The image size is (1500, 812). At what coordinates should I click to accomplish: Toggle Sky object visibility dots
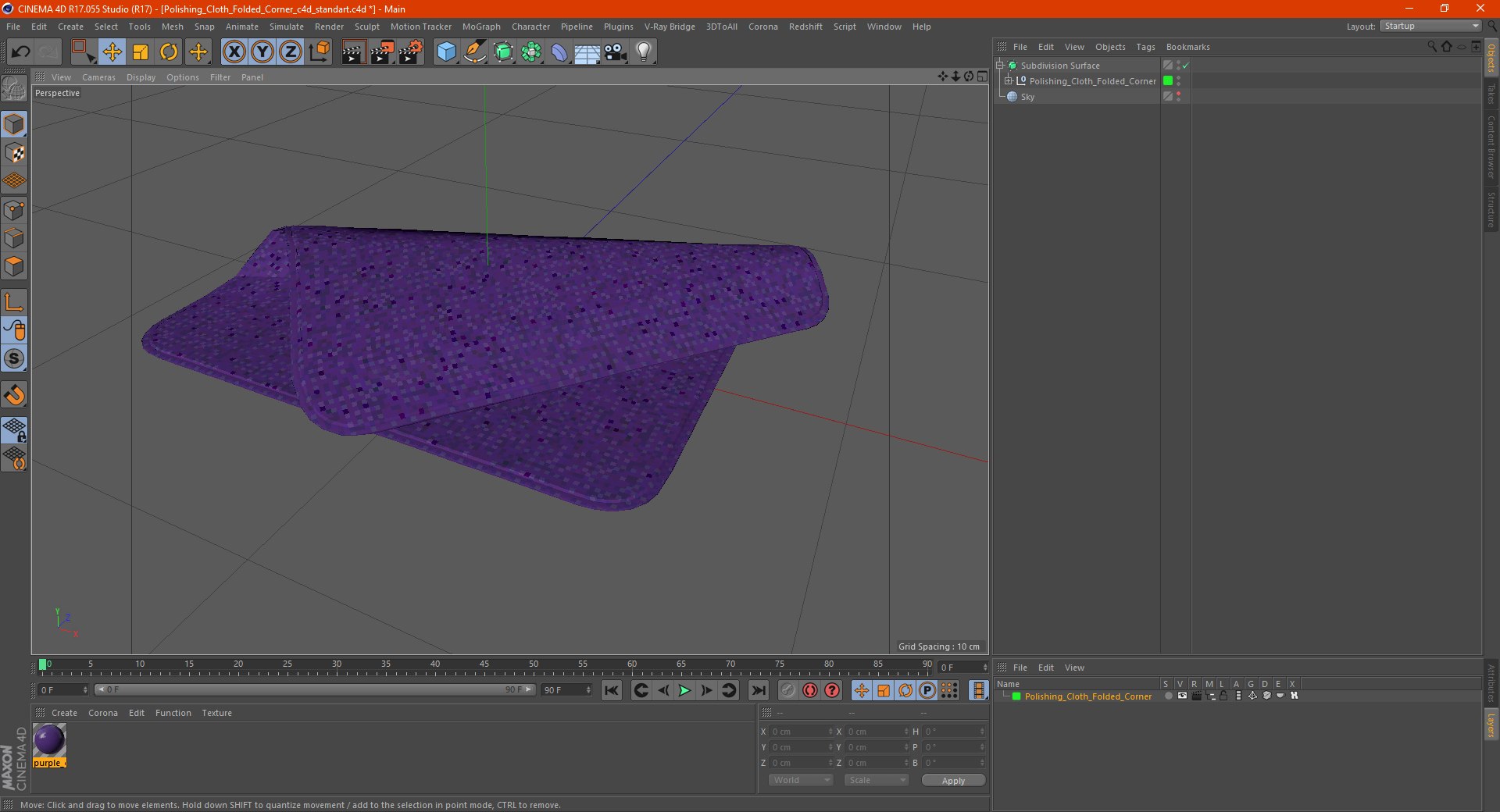(x=1178, y=97)
